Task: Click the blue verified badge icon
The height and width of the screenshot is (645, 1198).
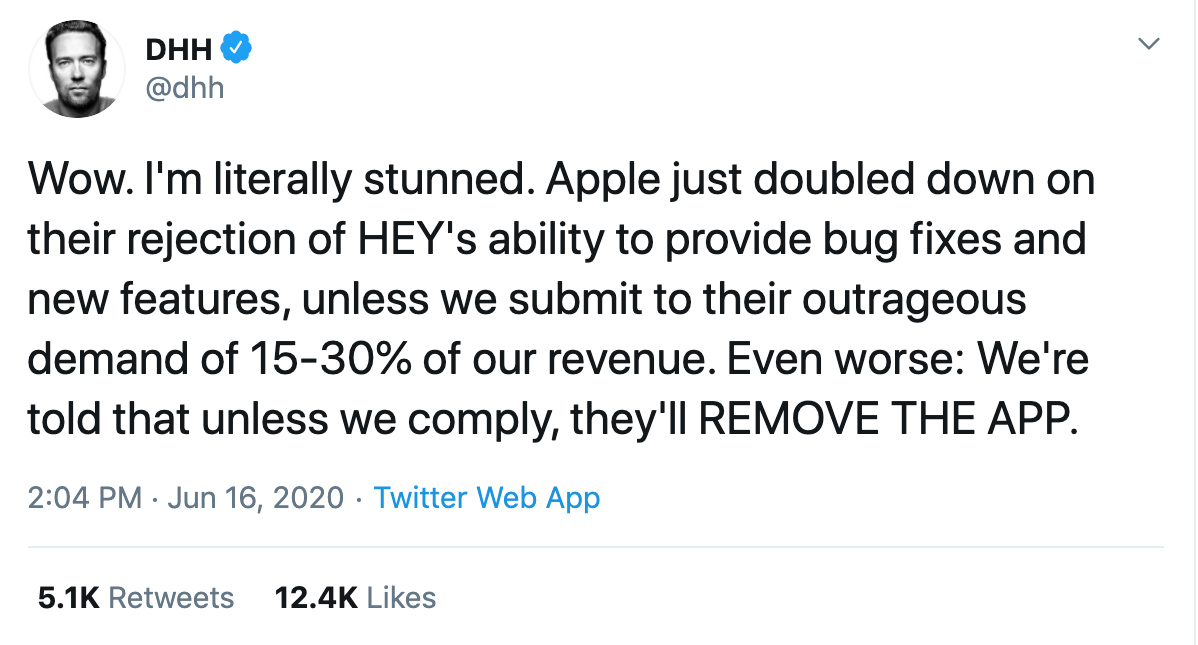Action: pos(236,48)
